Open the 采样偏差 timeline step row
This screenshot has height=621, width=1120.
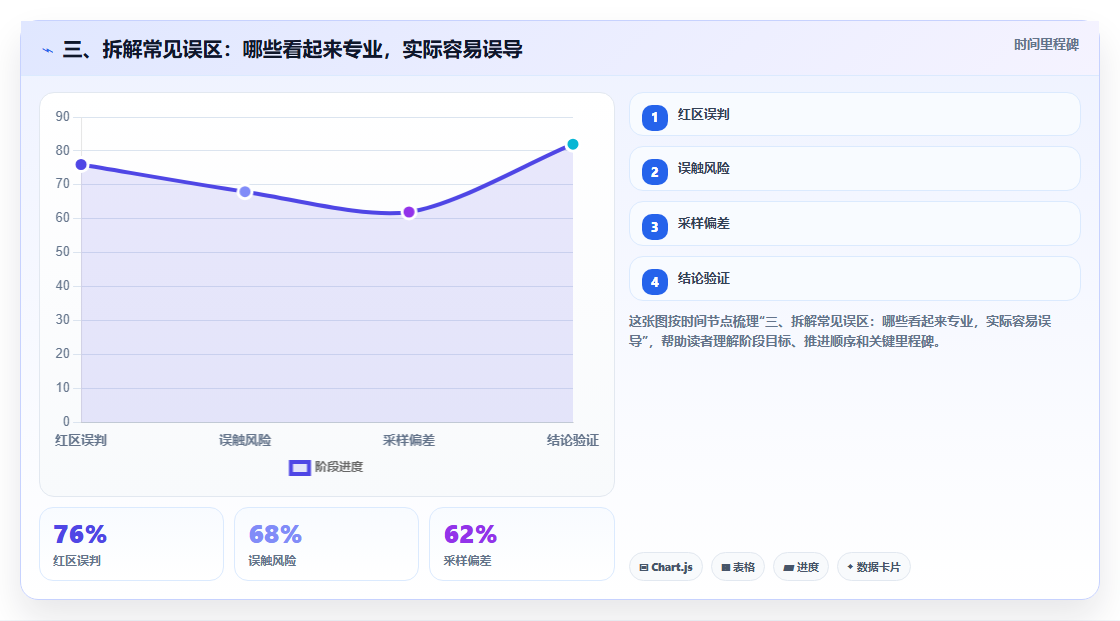854,224
